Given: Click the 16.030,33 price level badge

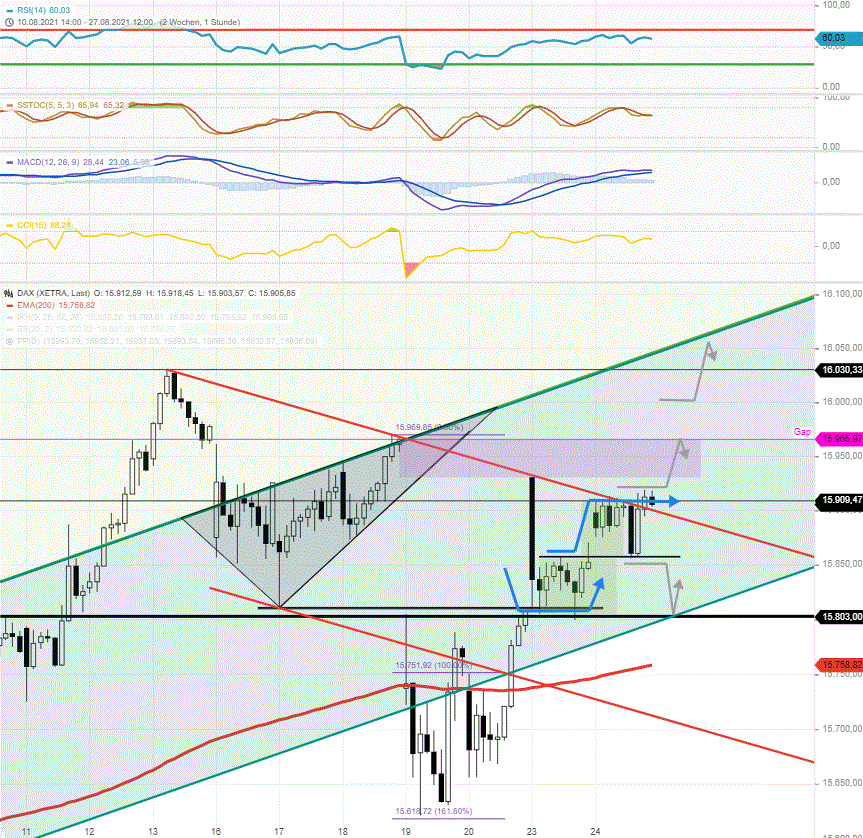Looking at the screenshot, I should coord(839,370).
